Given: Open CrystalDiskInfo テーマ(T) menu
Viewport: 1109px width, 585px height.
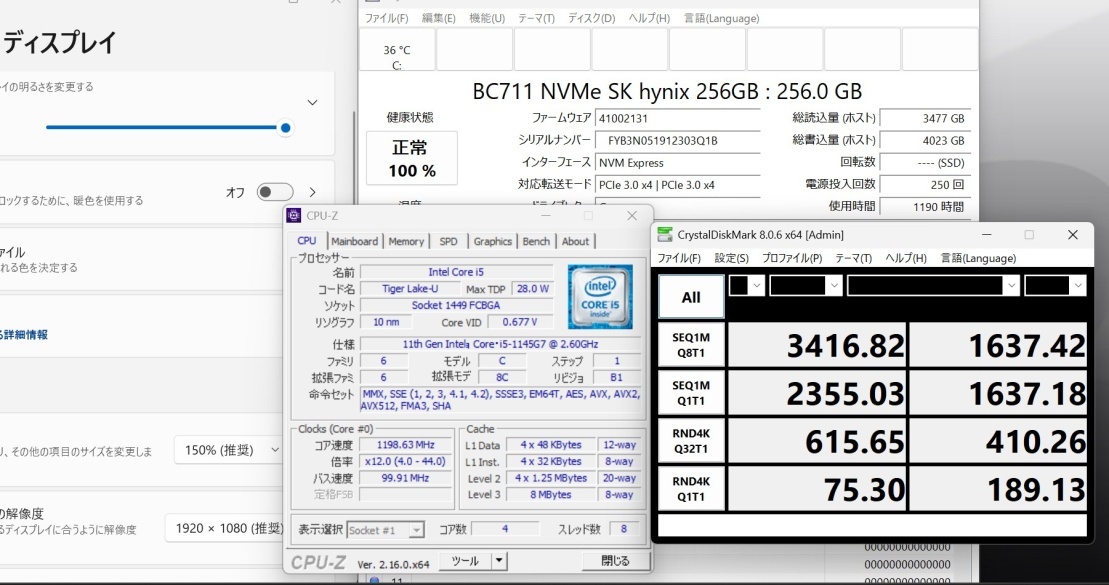Looking at the screenshot, I should [536, 18].
